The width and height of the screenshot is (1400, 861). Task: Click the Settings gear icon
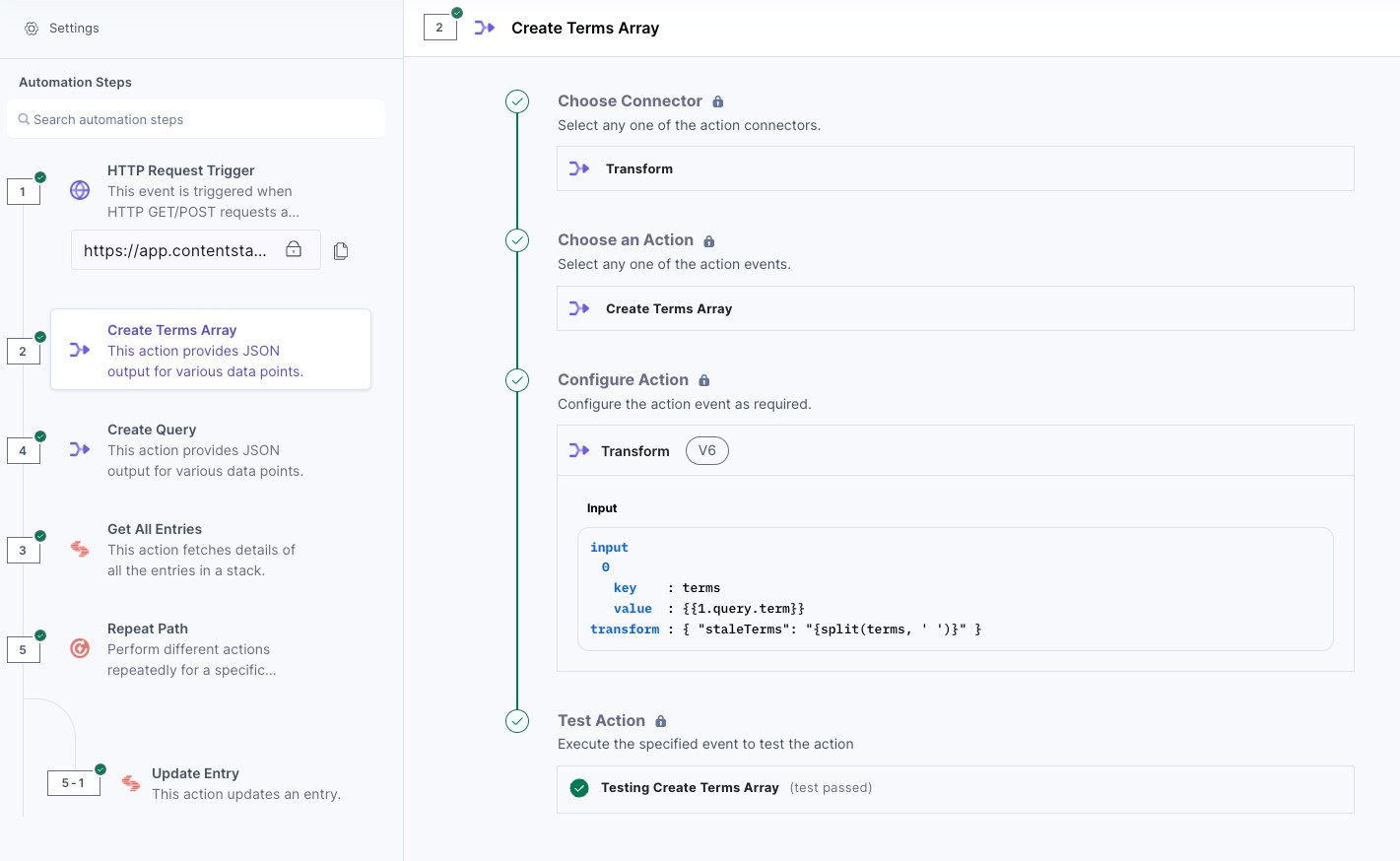tap(32, 29)
